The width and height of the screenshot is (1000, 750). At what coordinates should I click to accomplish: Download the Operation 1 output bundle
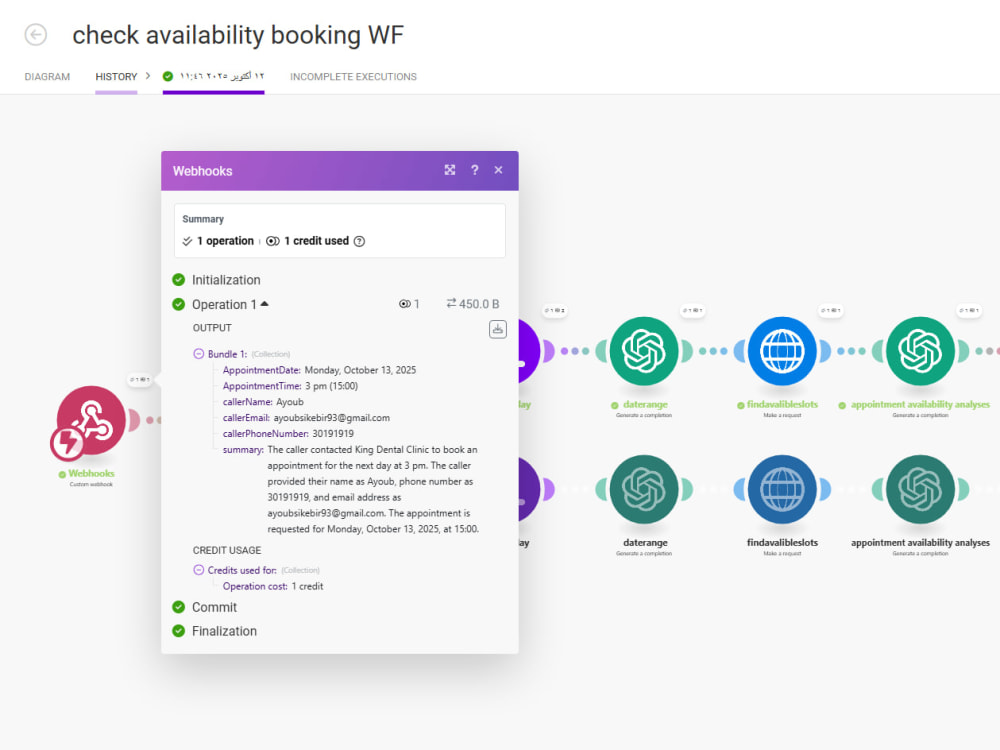497,329
